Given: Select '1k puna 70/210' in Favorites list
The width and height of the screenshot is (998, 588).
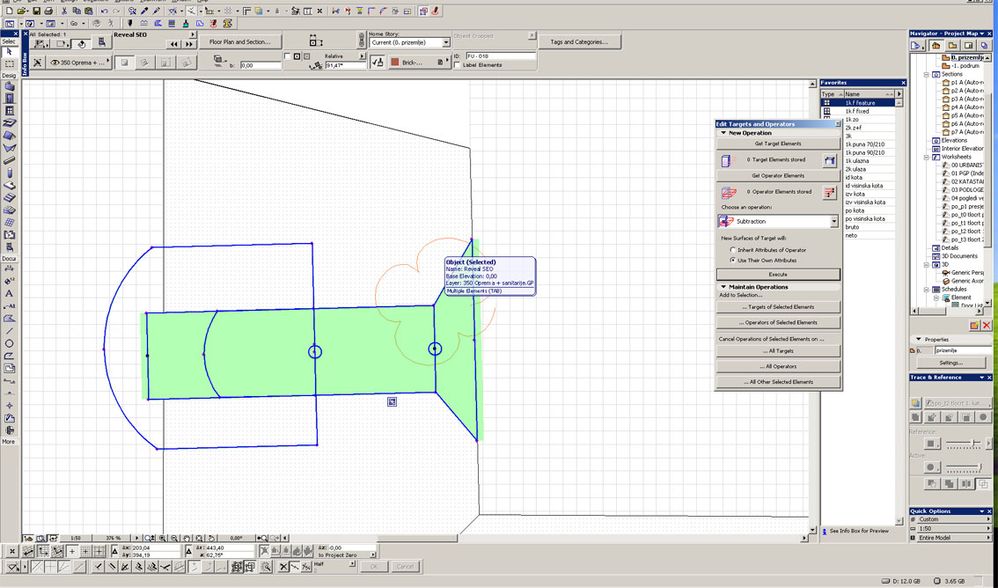Looking at the screenshot, I should [866, 144].
